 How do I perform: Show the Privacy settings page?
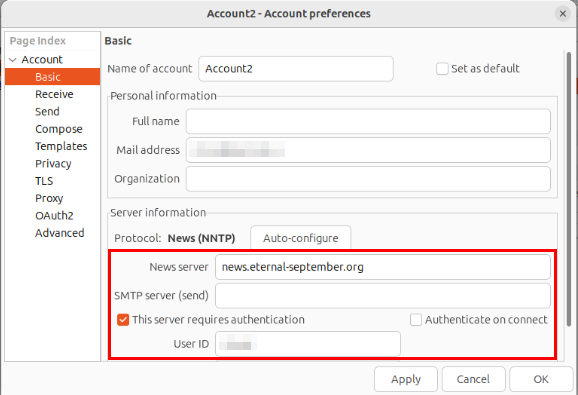pos(52,163)
